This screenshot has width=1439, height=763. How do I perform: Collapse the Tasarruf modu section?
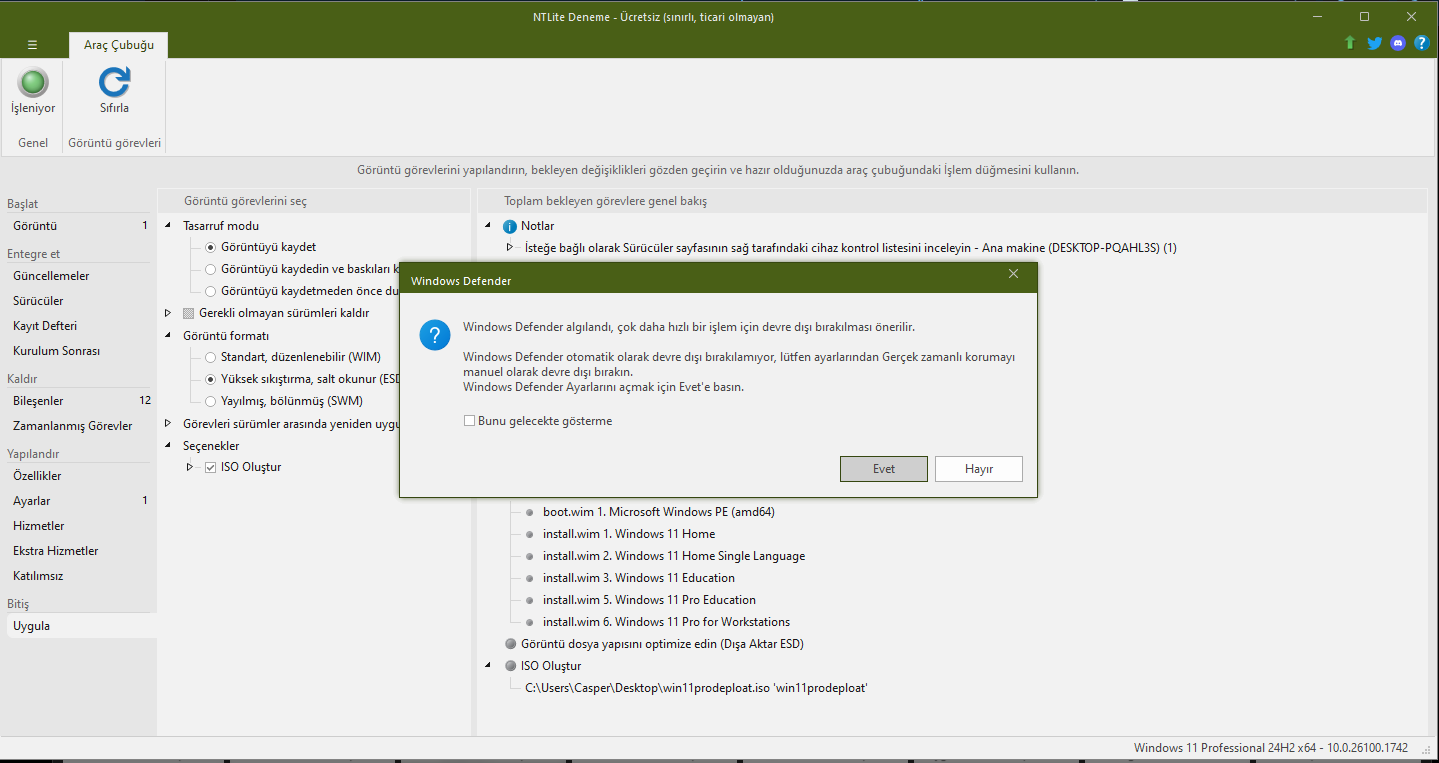tap(168, 226)
